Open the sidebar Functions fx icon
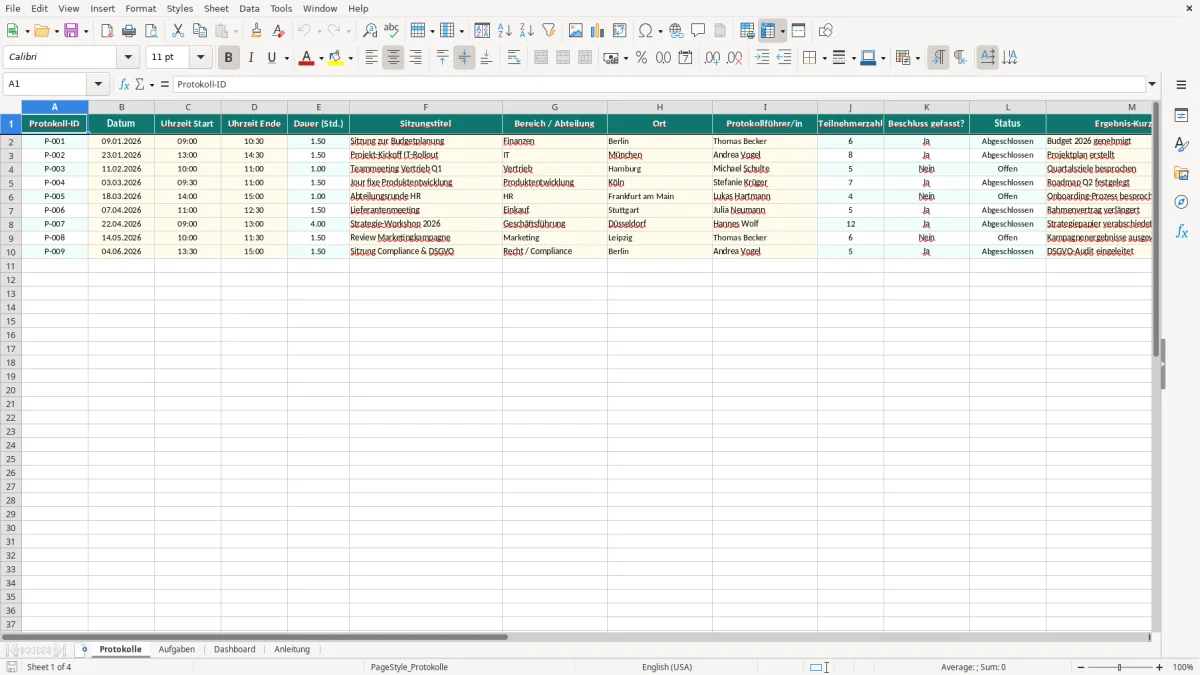Screen dimensions: 1200x675 [1181, 231]
